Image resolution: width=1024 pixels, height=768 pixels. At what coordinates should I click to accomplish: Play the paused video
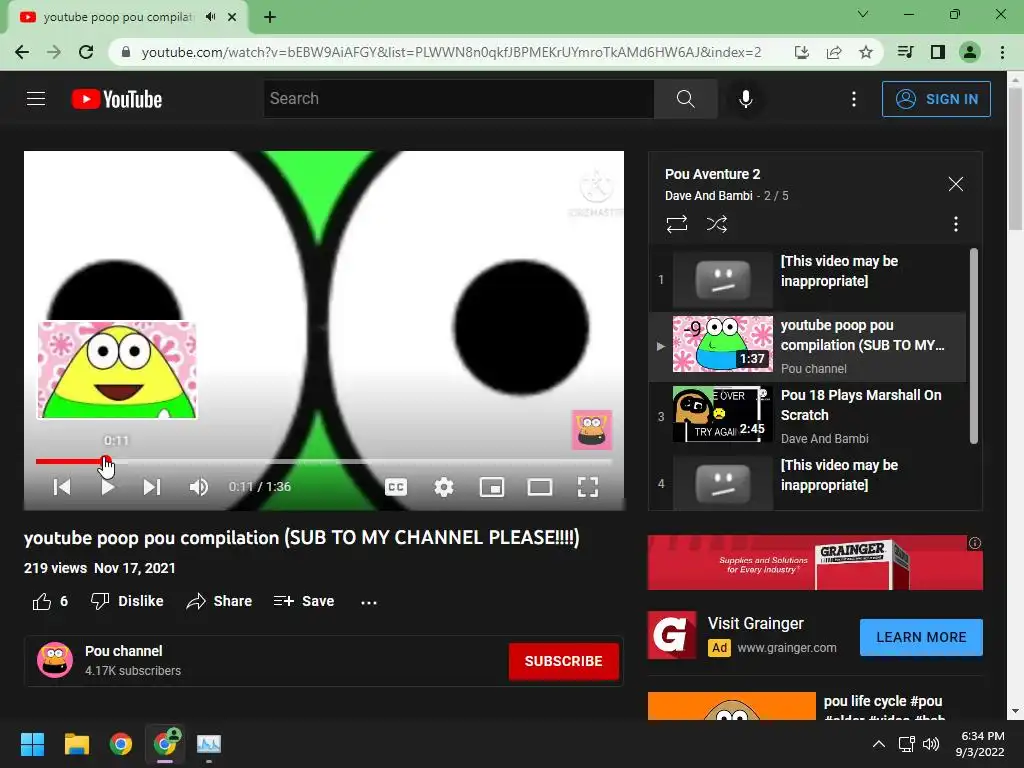pos(108,487)
